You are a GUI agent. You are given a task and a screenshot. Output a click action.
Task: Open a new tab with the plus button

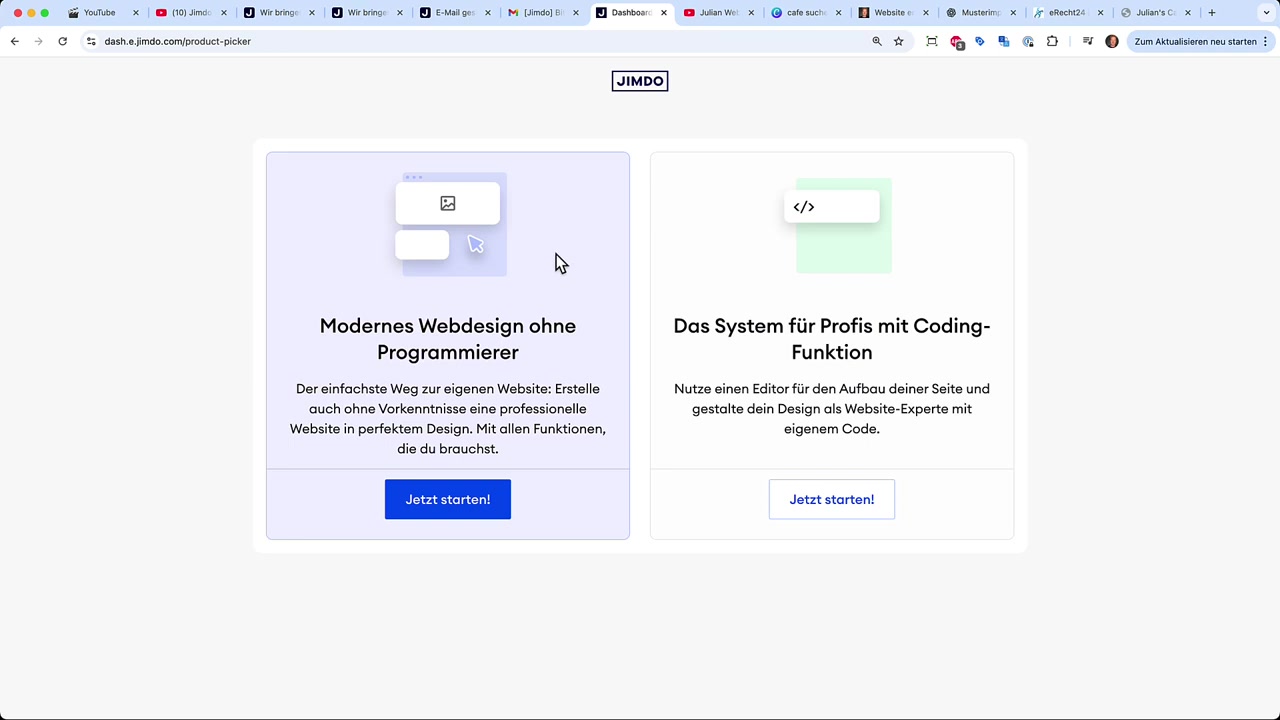click(1211, 13)
